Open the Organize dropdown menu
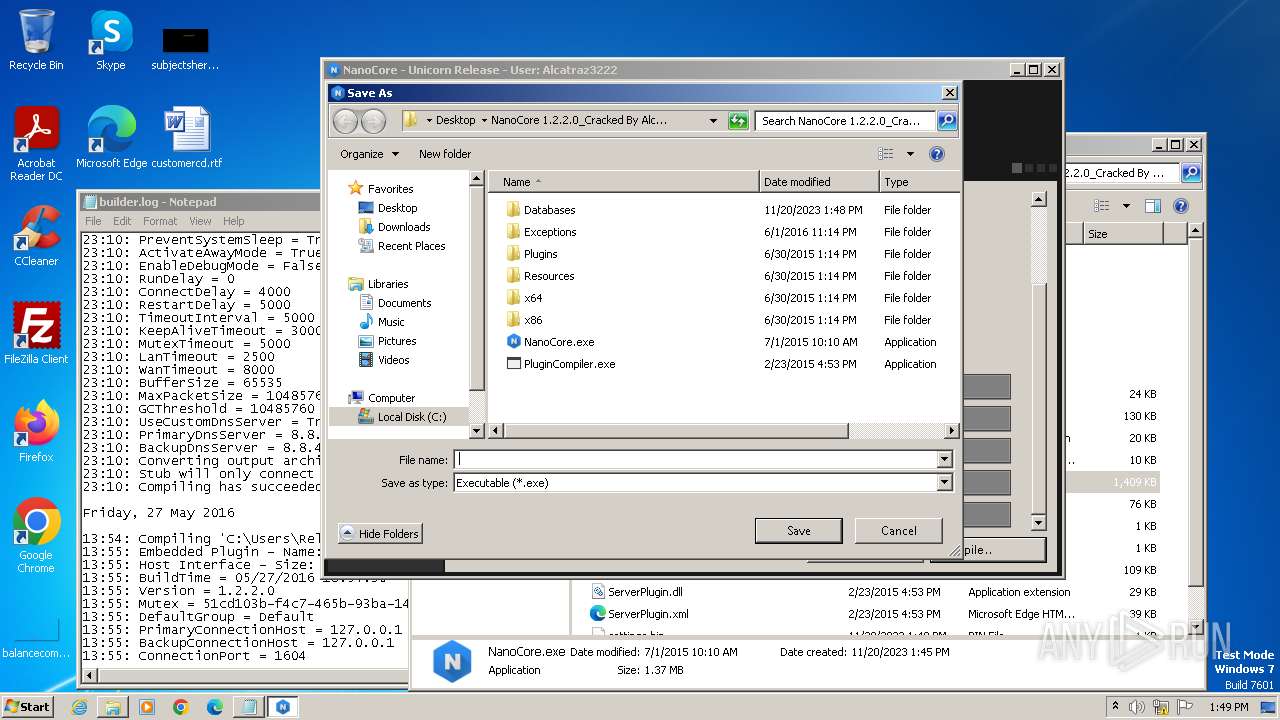 369,154
